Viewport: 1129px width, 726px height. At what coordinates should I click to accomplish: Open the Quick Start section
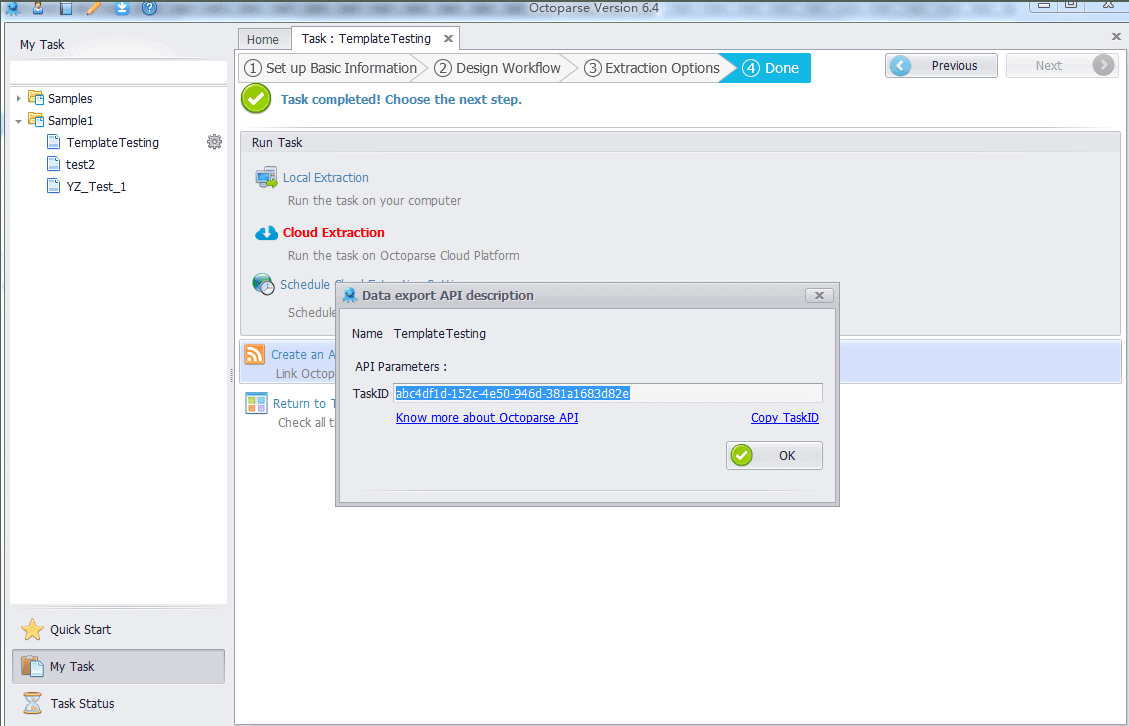pyautogui.click(x=118, y=629)
